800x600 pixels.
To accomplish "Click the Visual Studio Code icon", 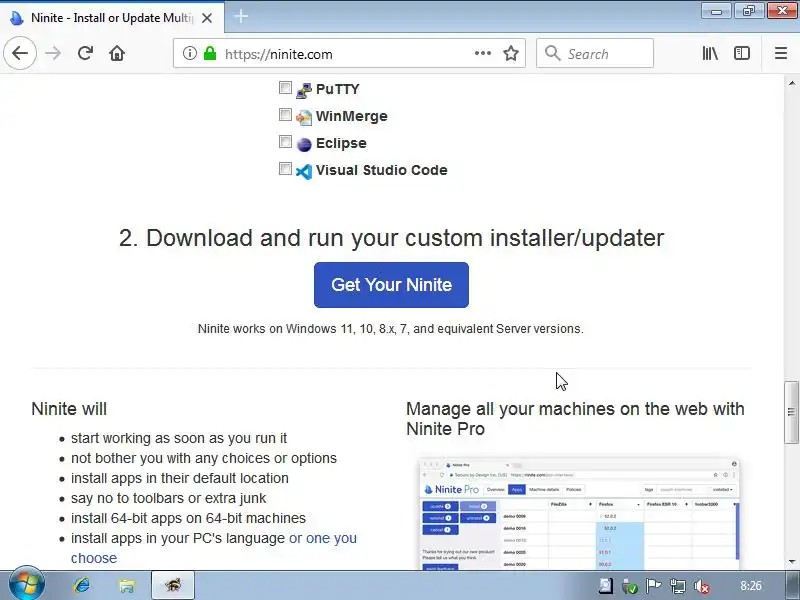I will click(x=304, y=171).
